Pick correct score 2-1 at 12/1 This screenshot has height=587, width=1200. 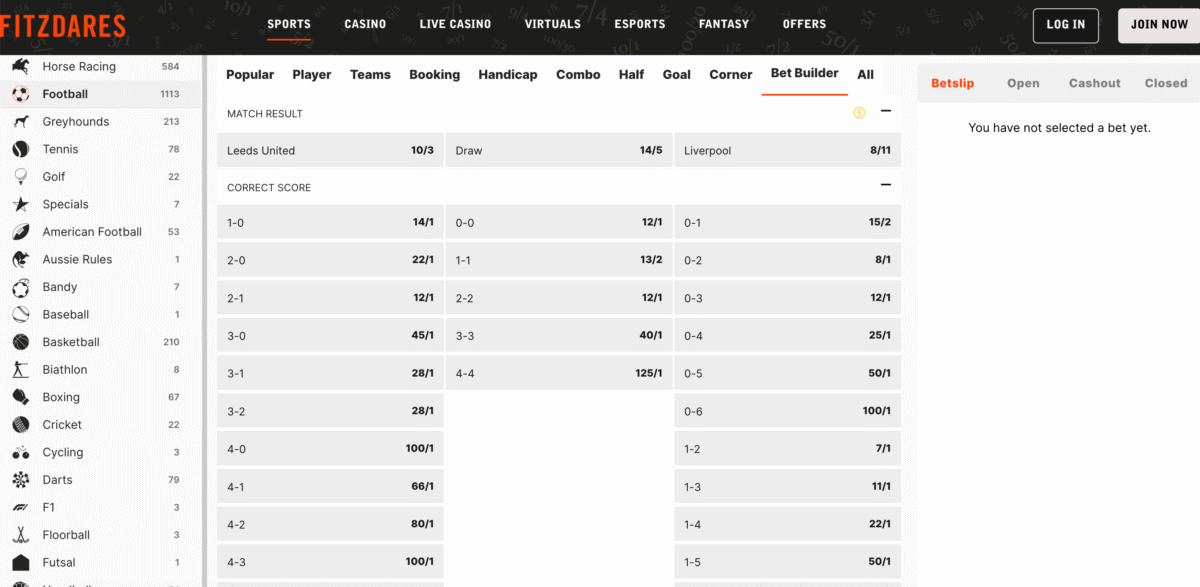(330, 298)
